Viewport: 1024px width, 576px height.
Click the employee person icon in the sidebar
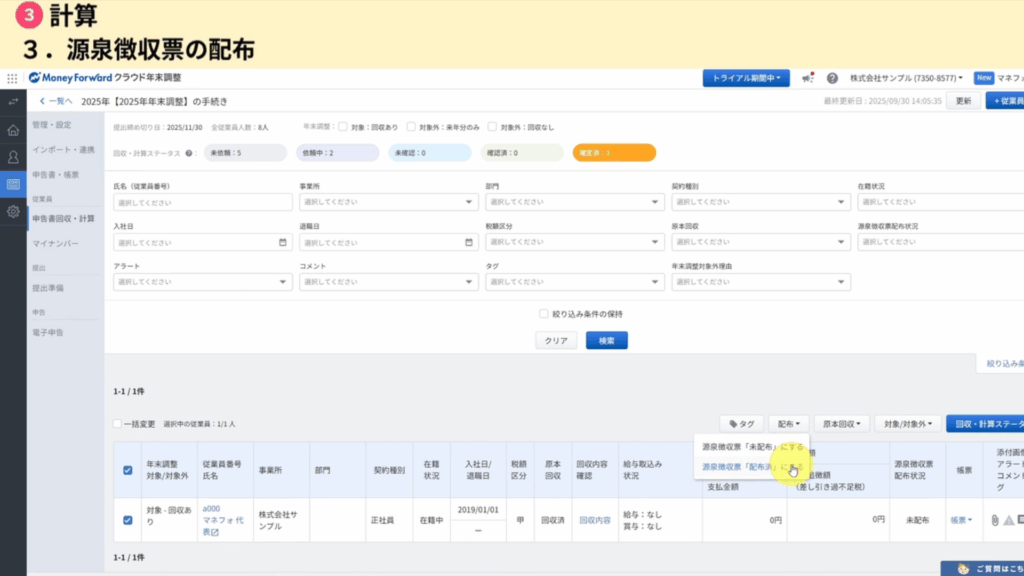click(13, 157)
